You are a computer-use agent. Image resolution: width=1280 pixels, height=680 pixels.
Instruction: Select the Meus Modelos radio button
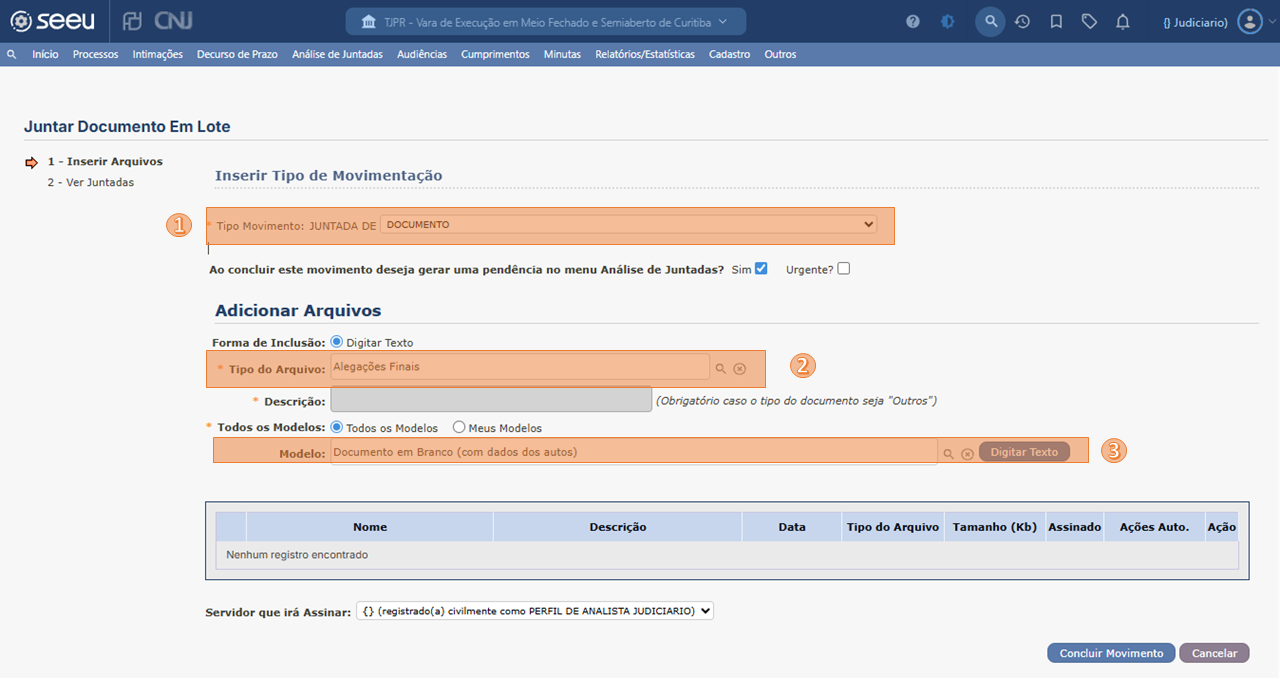coord(457,427)
